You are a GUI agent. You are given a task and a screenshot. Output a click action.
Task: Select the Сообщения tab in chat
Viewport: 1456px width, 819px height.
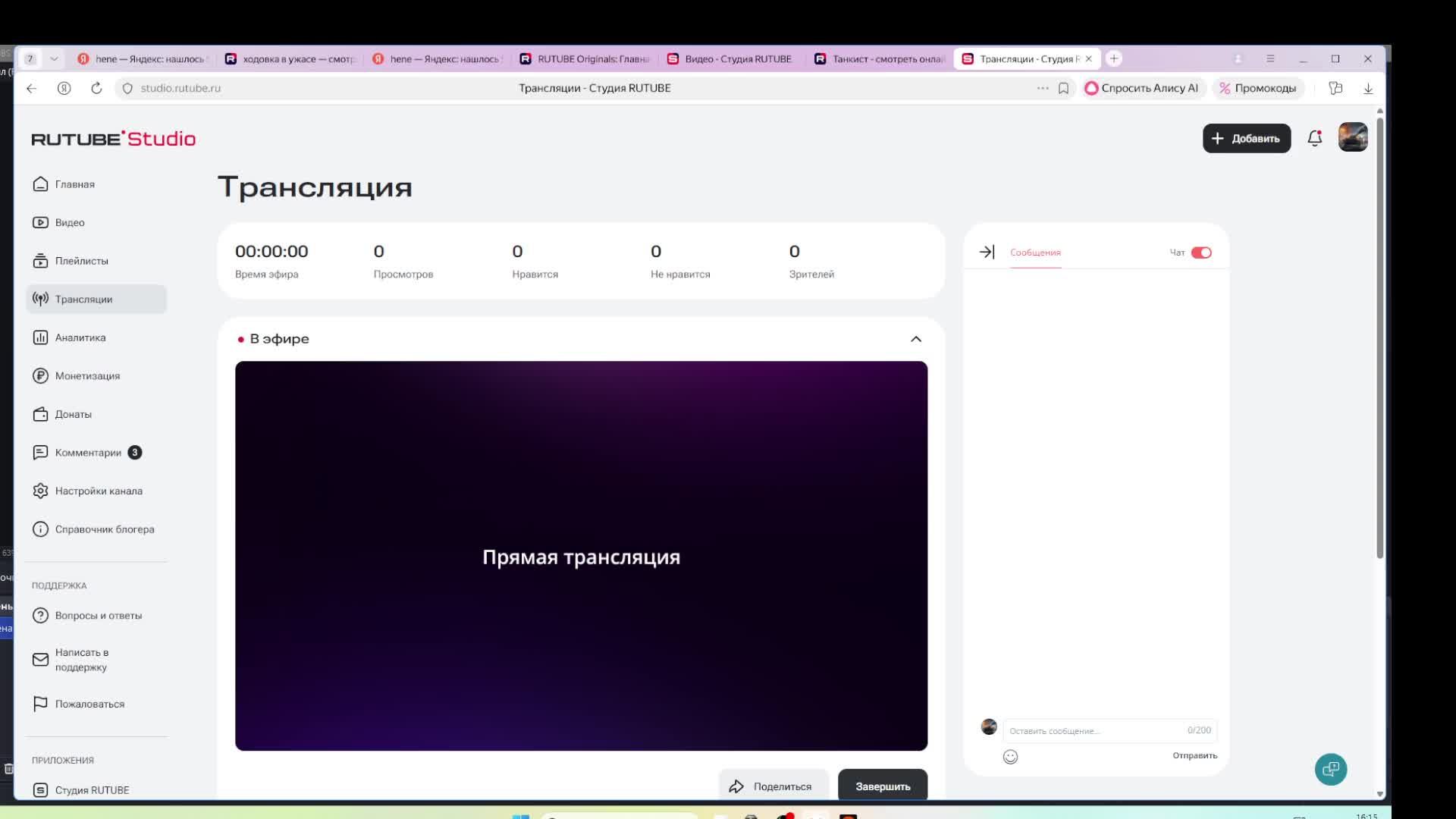(1035, 253)
